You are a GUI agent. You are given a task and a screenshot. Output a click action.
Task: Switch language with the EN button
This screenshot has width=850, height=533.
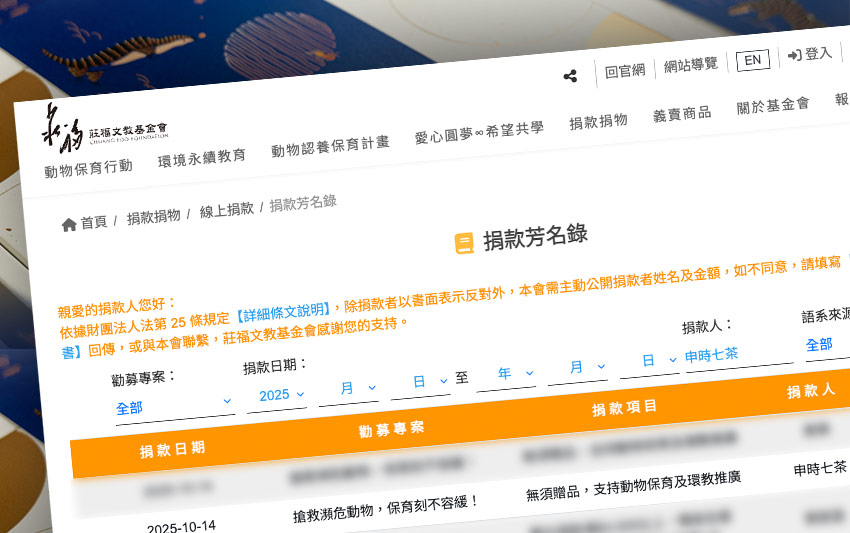coord(752,60)
